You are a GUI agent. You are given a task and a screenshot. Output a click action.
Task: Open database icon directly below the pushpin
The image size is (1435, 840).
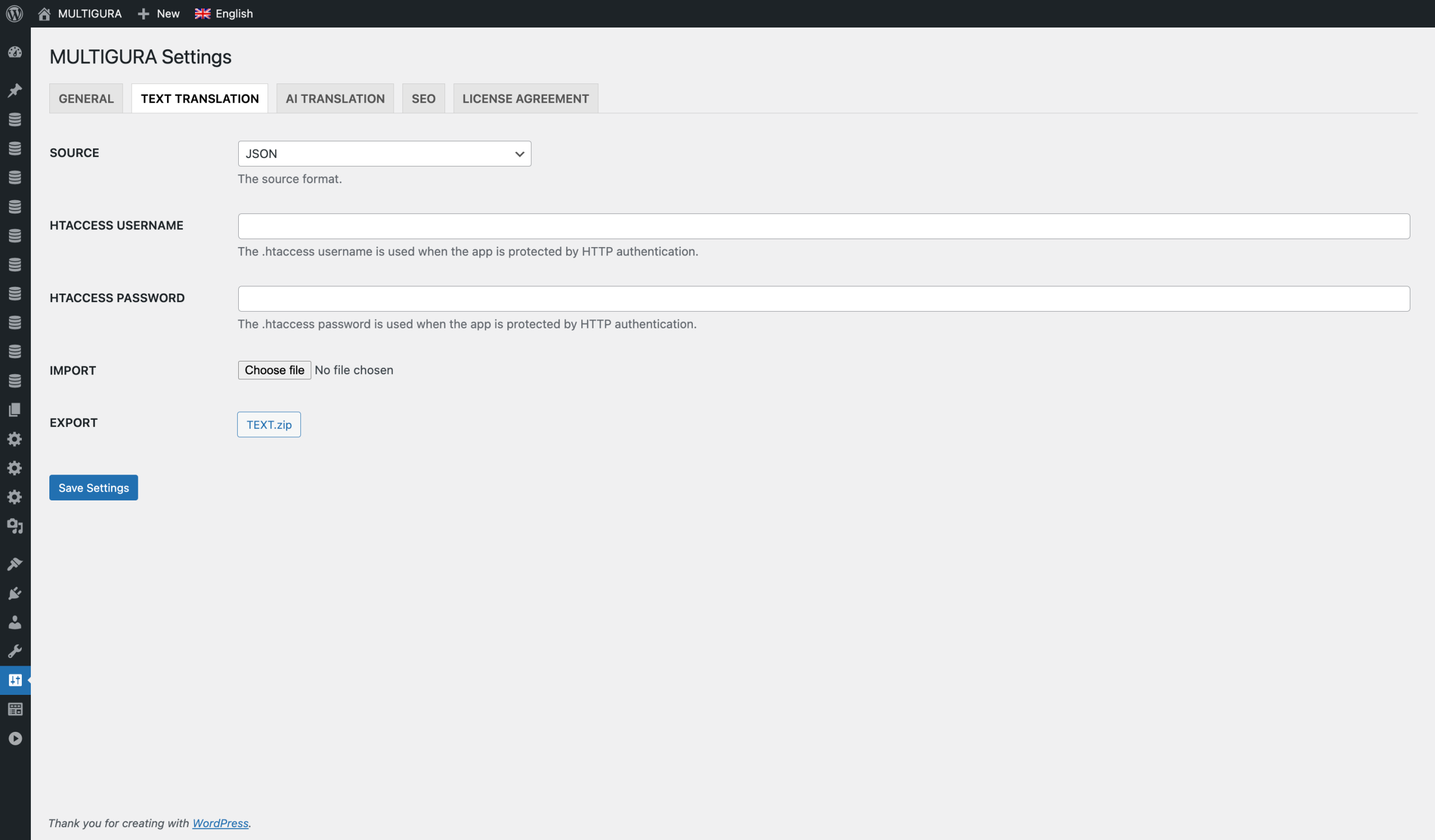[15, 119]
